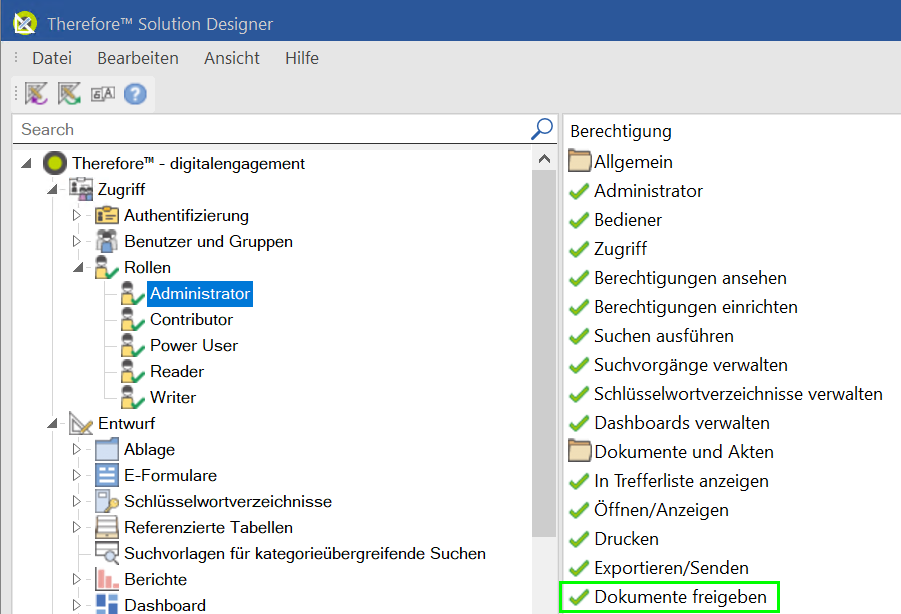Collapse the Therefore digitalengagement root node
Viewport: 901px width, 614px height.
tap(26, 164)
